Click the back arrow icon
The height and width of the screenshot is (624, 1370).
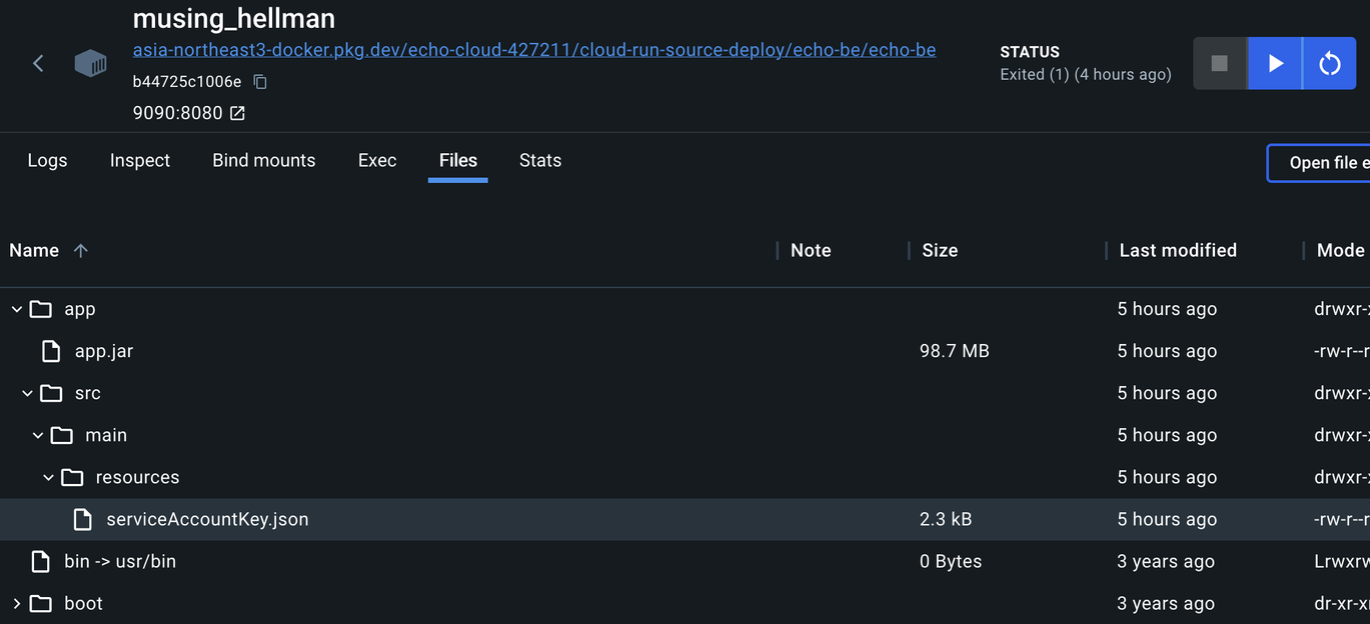[38, 64]
